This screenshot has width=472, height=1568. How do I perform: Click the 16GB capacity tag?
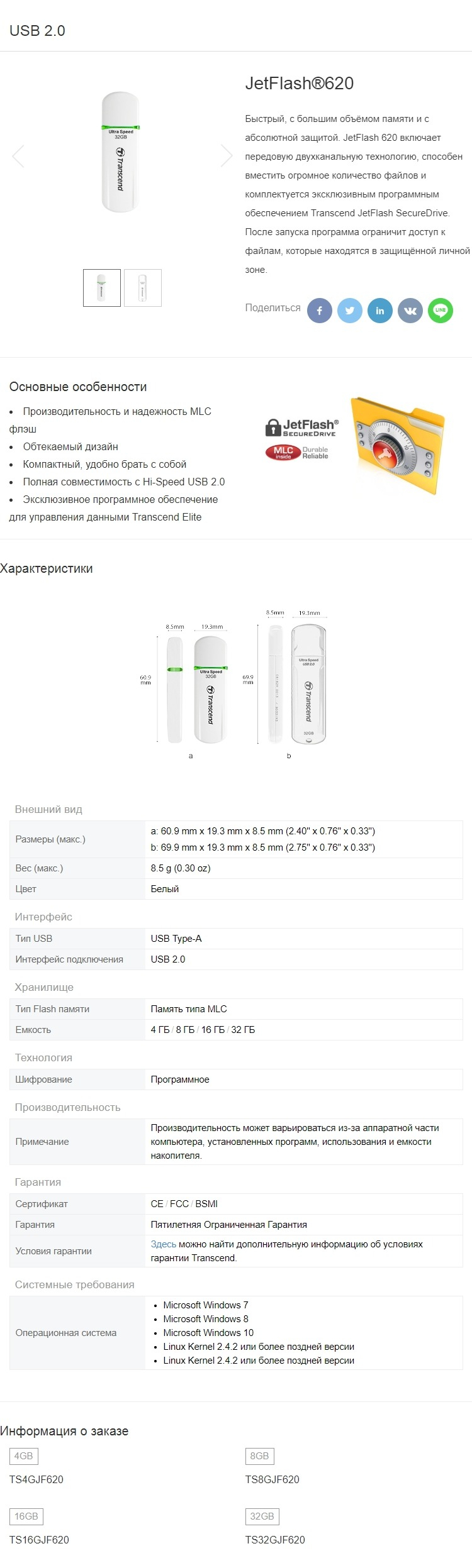26,1516
